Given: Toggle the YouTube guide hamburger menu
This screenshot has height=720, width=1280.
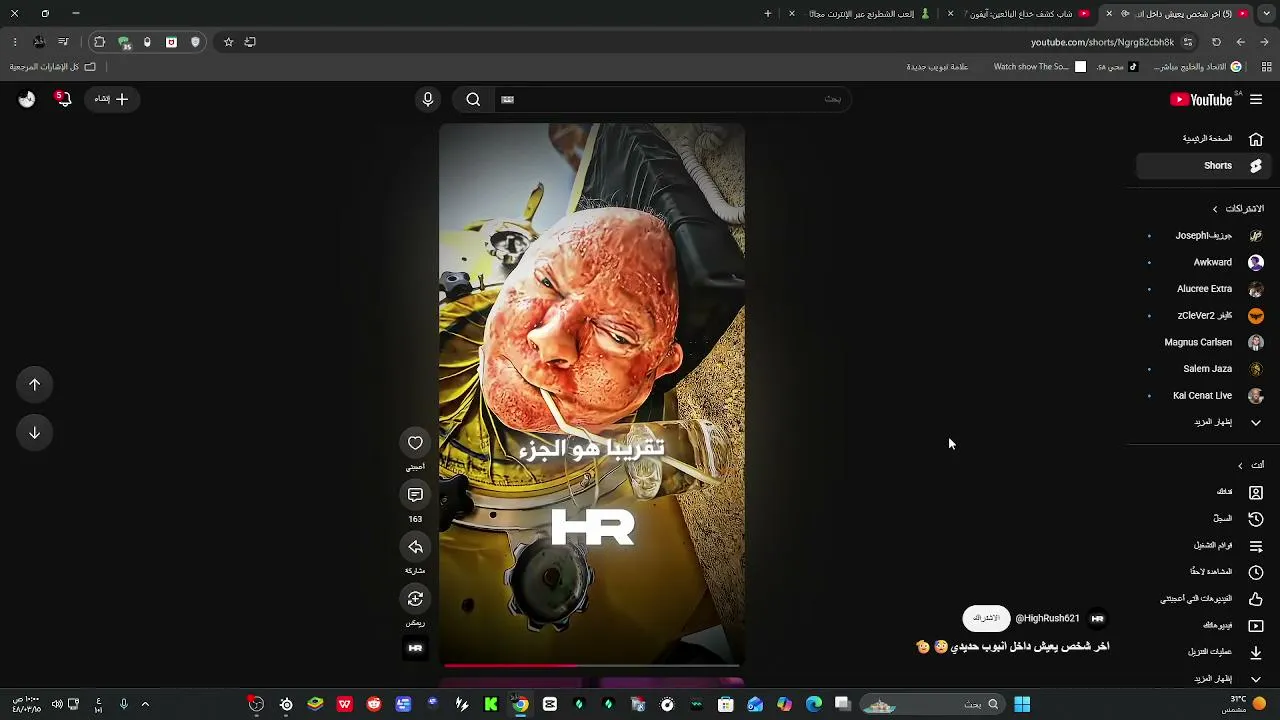Looking at the screenshot, I should (x=1256, y=99).
